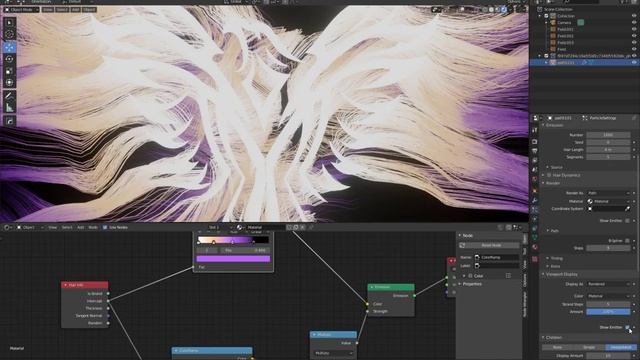The image size is (640, 360).
Task: Collapse the Hair Info node
Action: click(x=66, y=285)
